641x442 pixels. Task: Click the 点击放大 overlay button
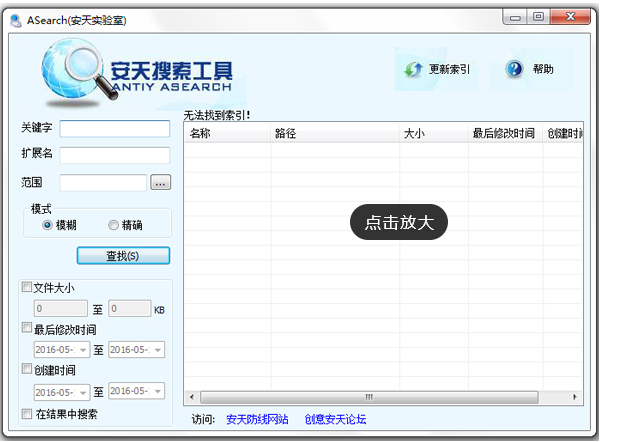(399, 222)
